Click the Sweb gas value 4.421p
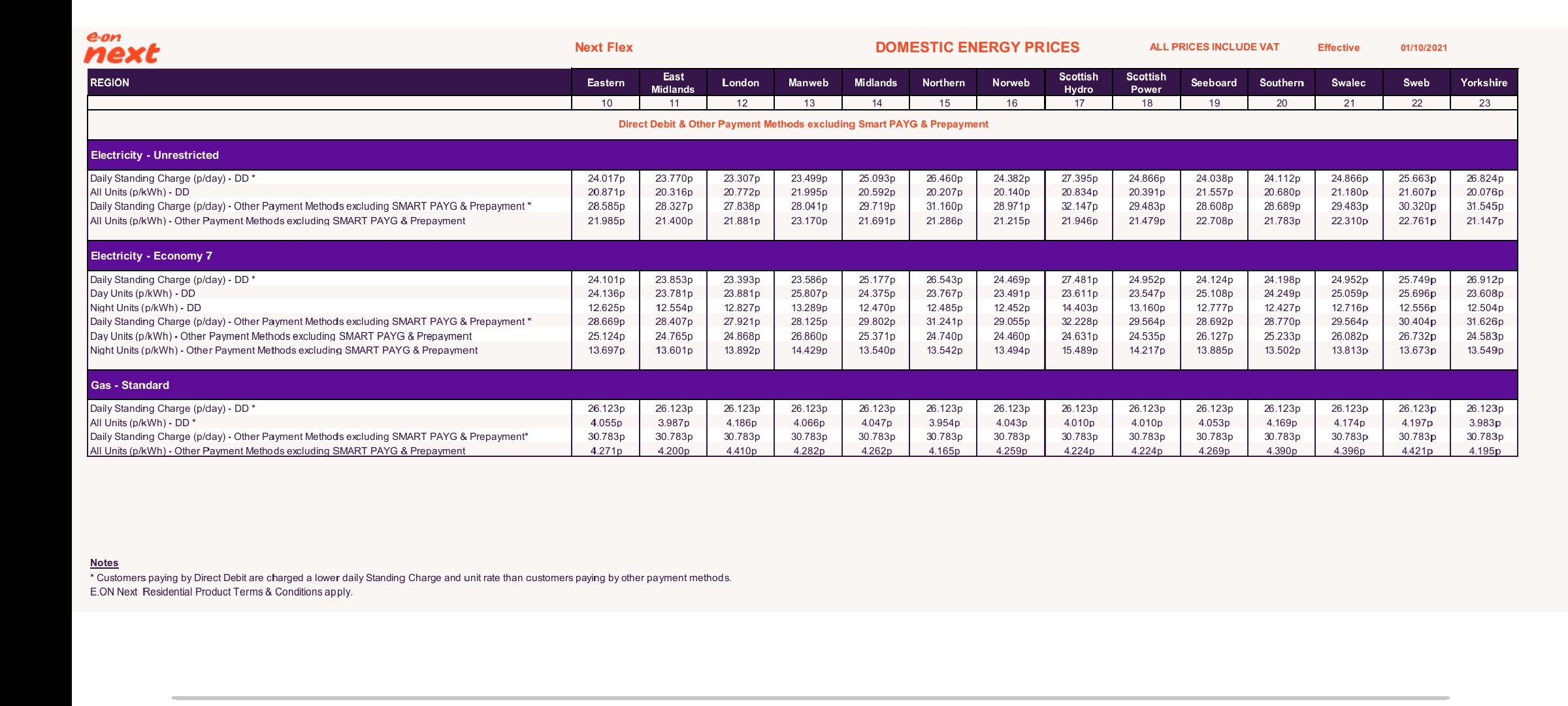 pyautogui.click(x=1417, y=451)
